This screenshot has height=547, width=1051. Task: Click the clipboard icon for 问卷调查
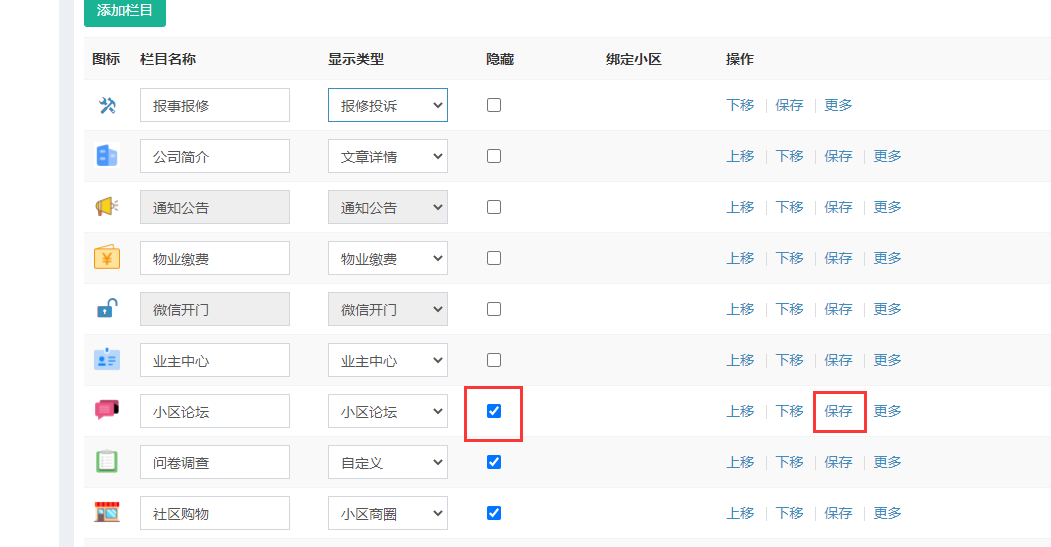point(107,462)
